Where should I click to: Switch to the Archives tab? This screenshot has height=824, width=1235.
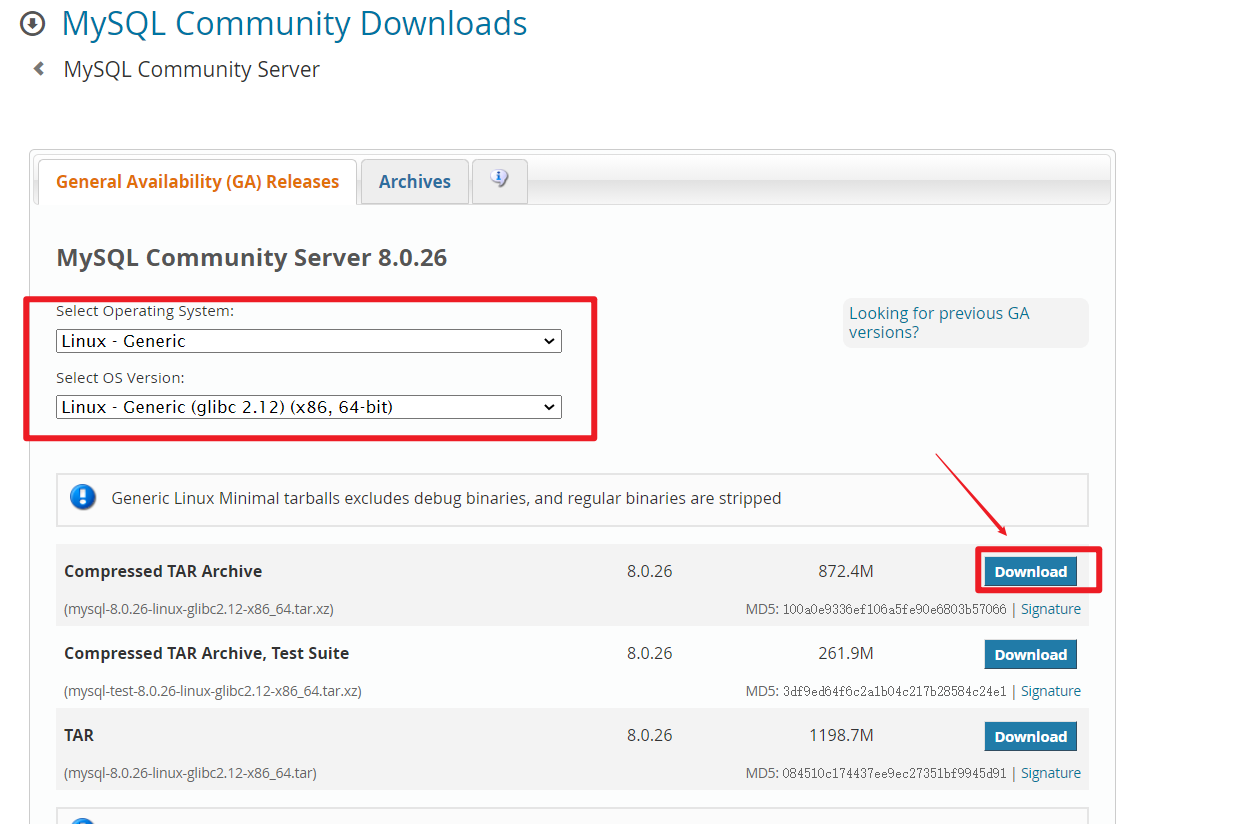tap(415, 182)
